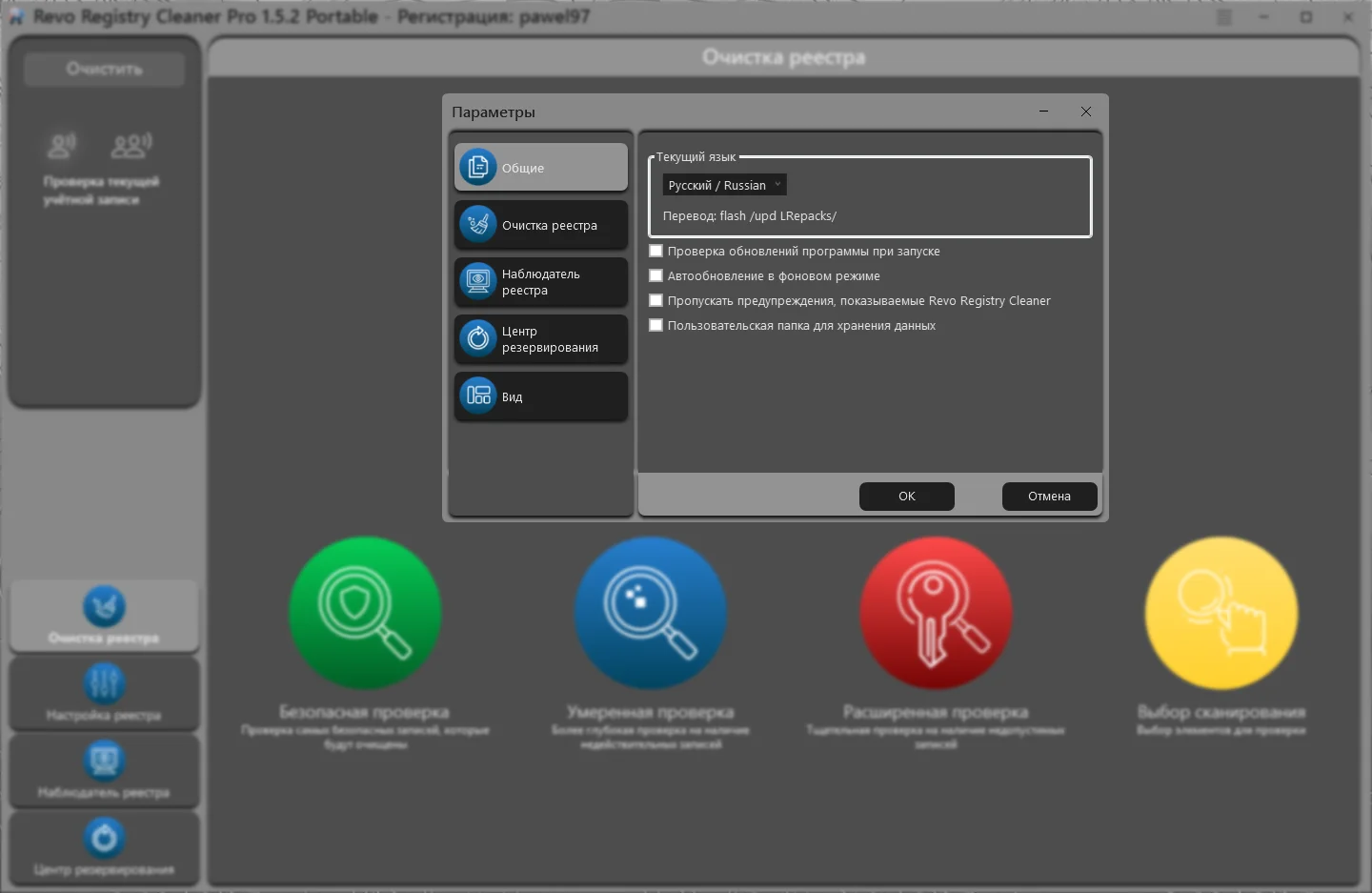Run the red Расширенная проверка scan
Viewport: 1372px width, 893px height.
[936, 613]
